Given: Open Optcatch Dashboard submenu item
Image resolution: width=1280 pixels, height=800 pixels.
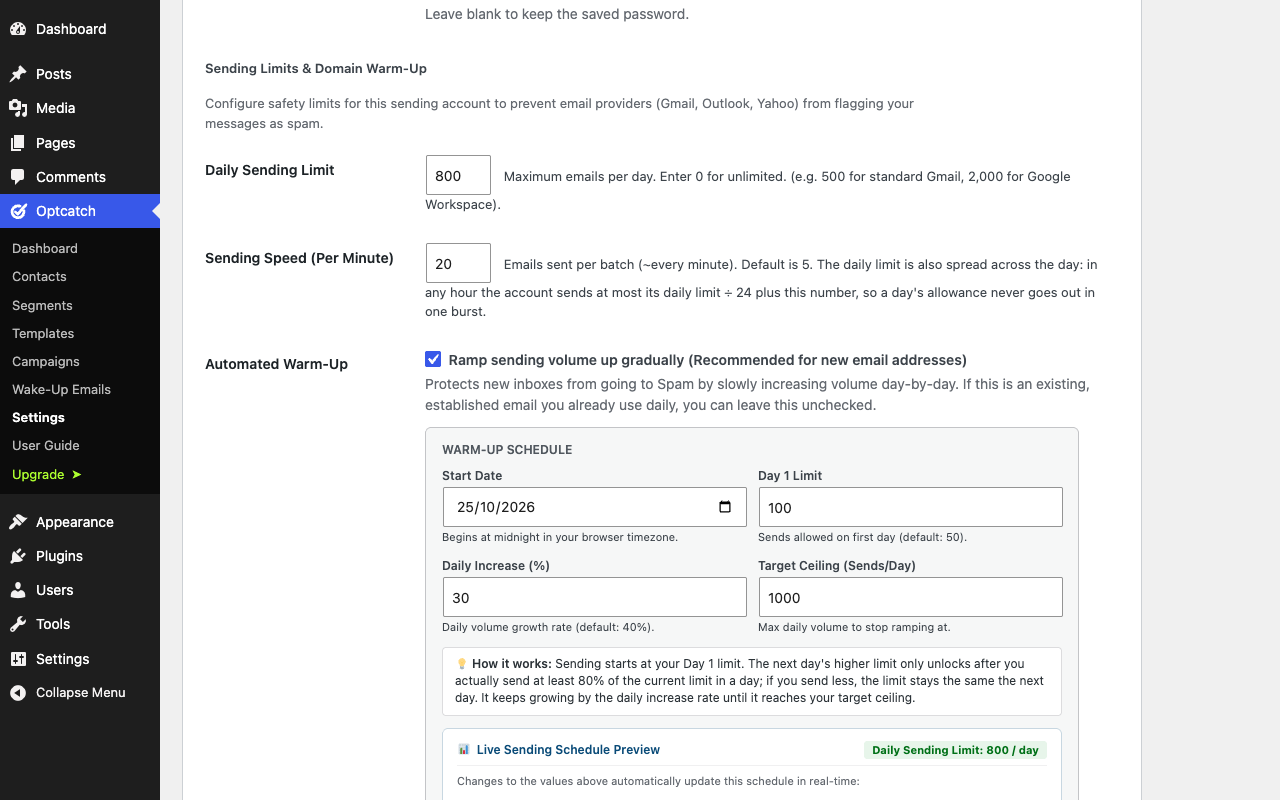Looking at the screenshot, I should 45,248.
